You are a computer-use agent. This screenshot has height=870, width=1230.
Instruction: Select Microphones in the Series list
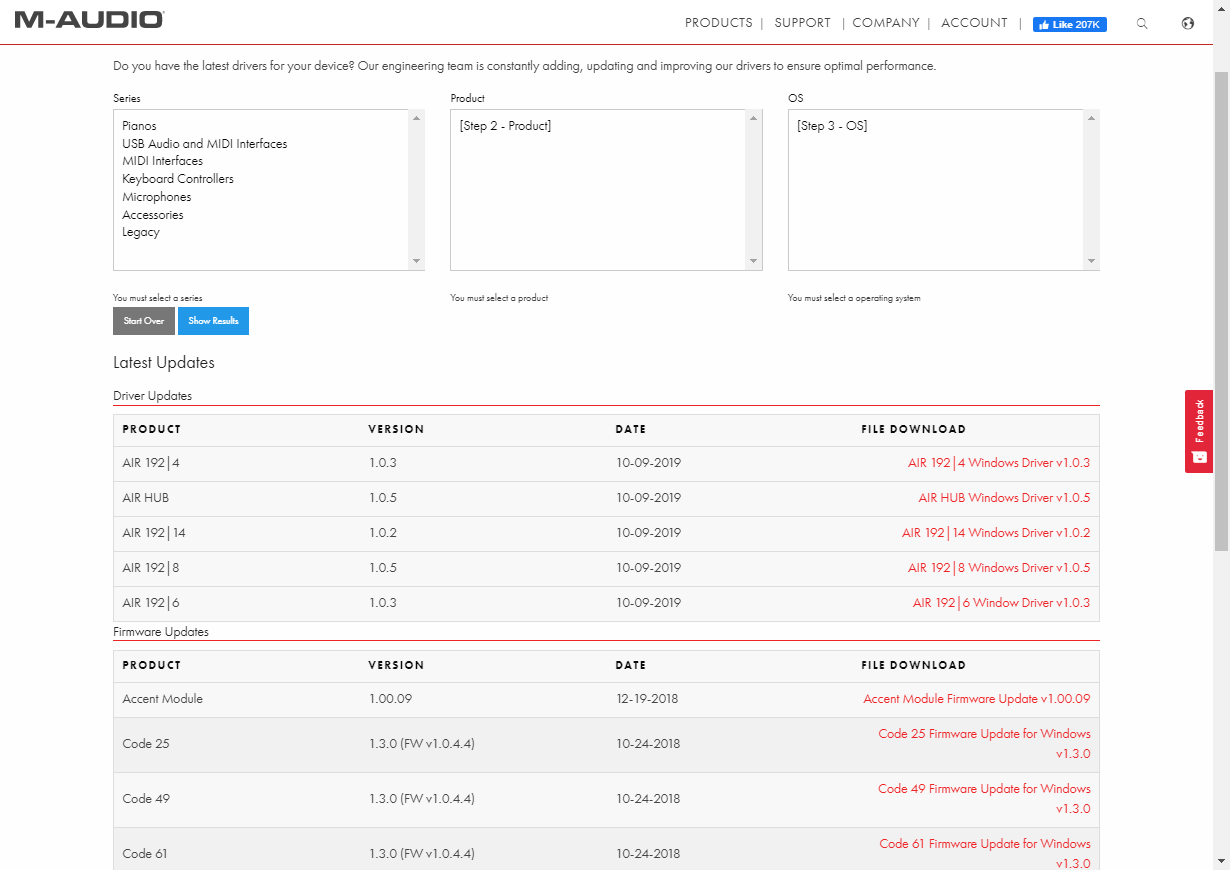tap(157, 197)
